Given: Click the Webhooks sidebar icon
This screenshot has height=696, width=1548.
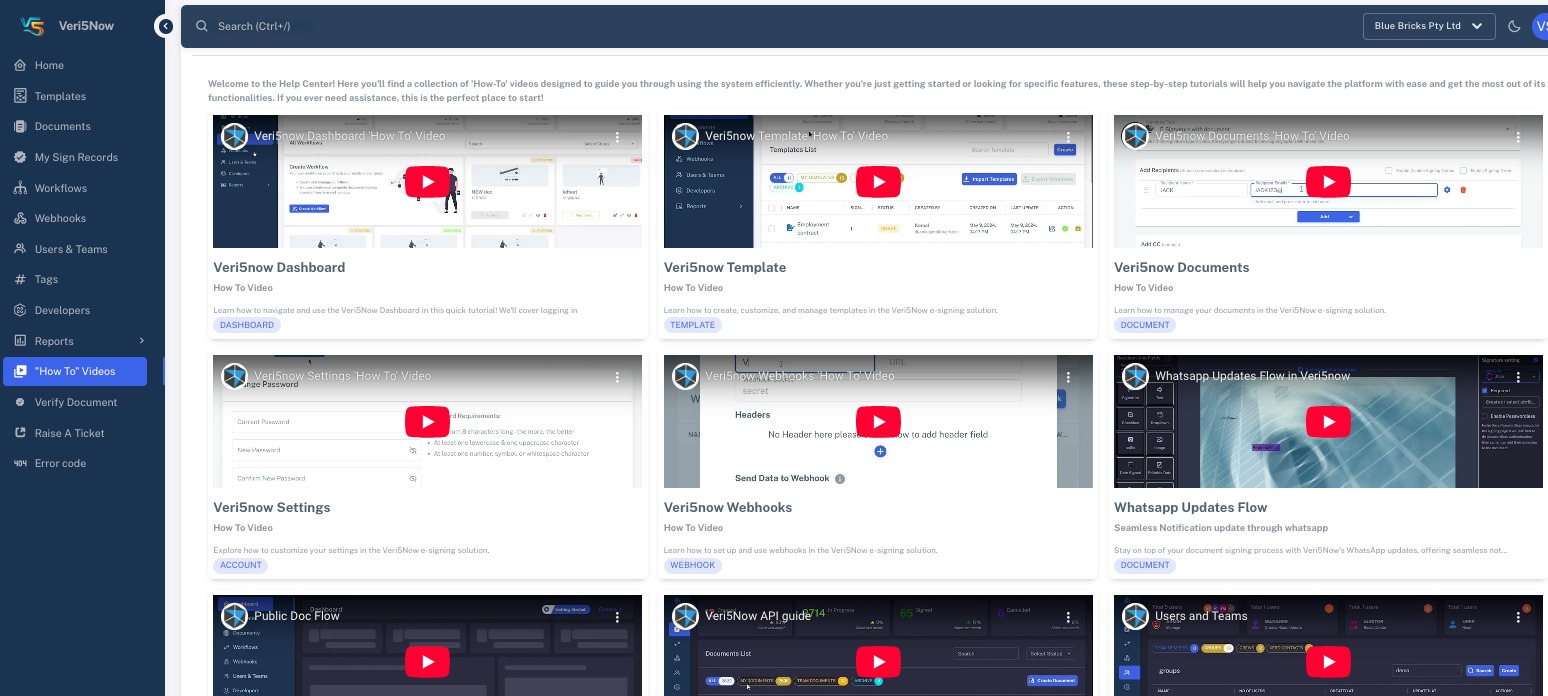Looking at the screenshot, I should [20, 218].
